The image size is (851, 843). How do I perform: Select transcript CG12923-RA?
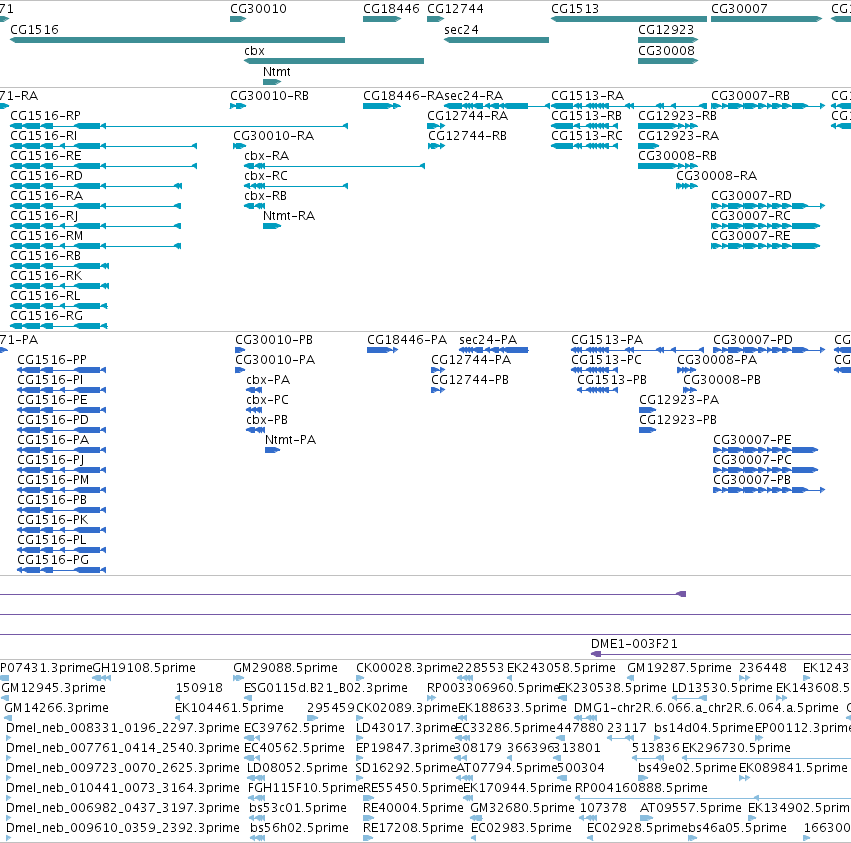click(x=649, y=146)
